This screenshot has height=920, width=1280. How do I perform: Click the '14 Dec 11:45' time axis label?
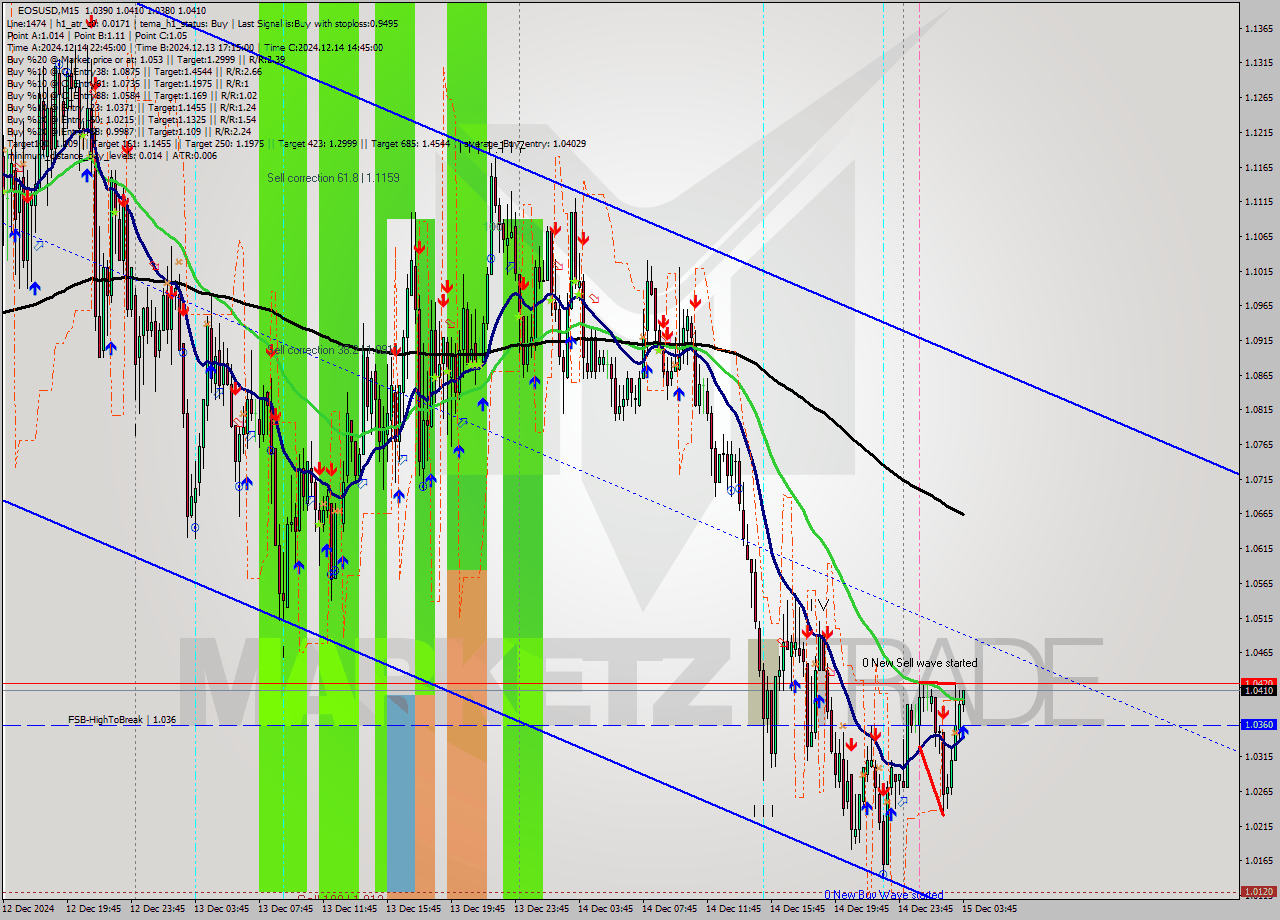[x=734, y=909]
